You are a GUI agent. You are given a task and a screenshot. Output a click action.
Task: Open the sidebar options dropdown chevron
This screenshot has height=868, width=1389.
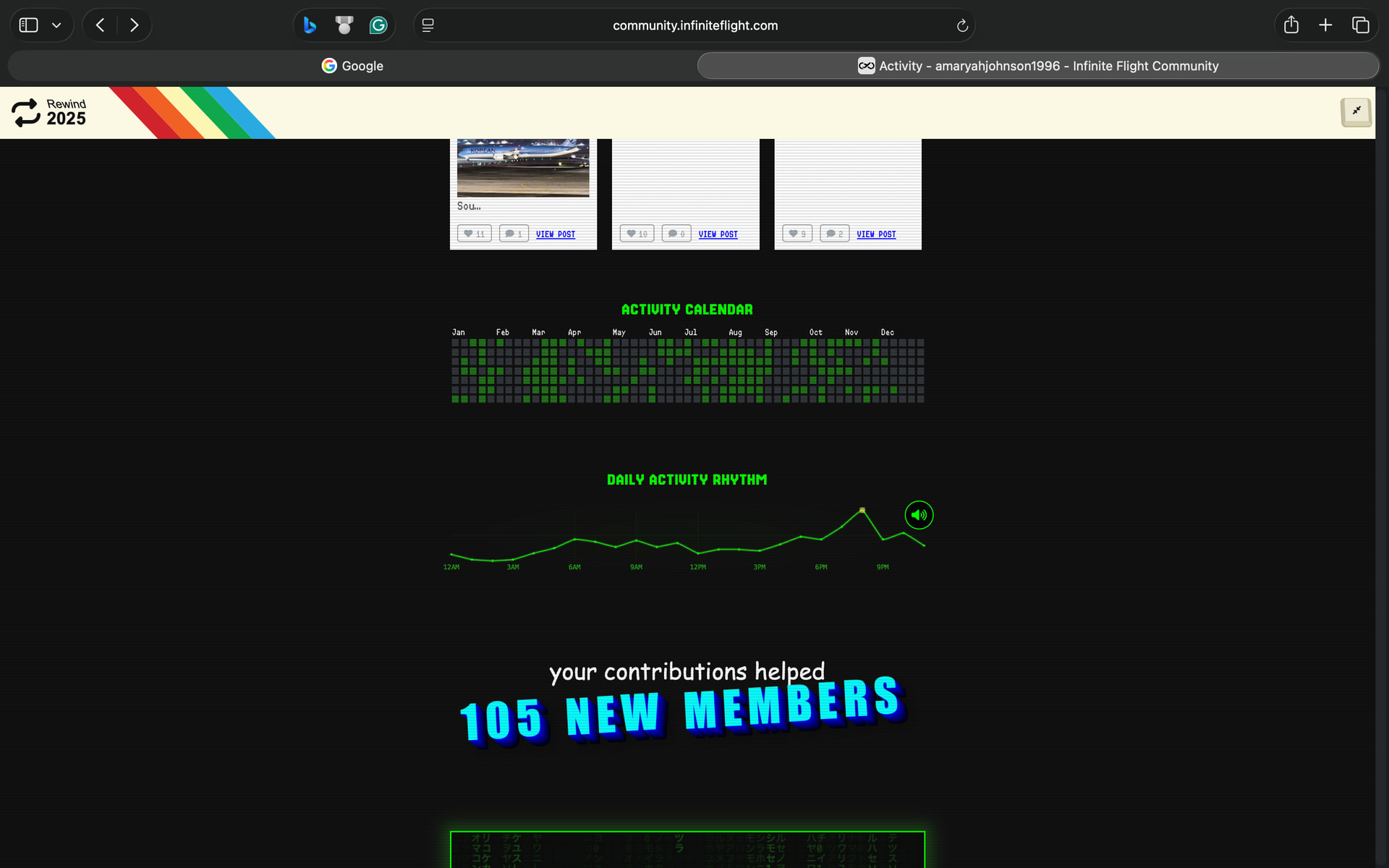point(56,25)
